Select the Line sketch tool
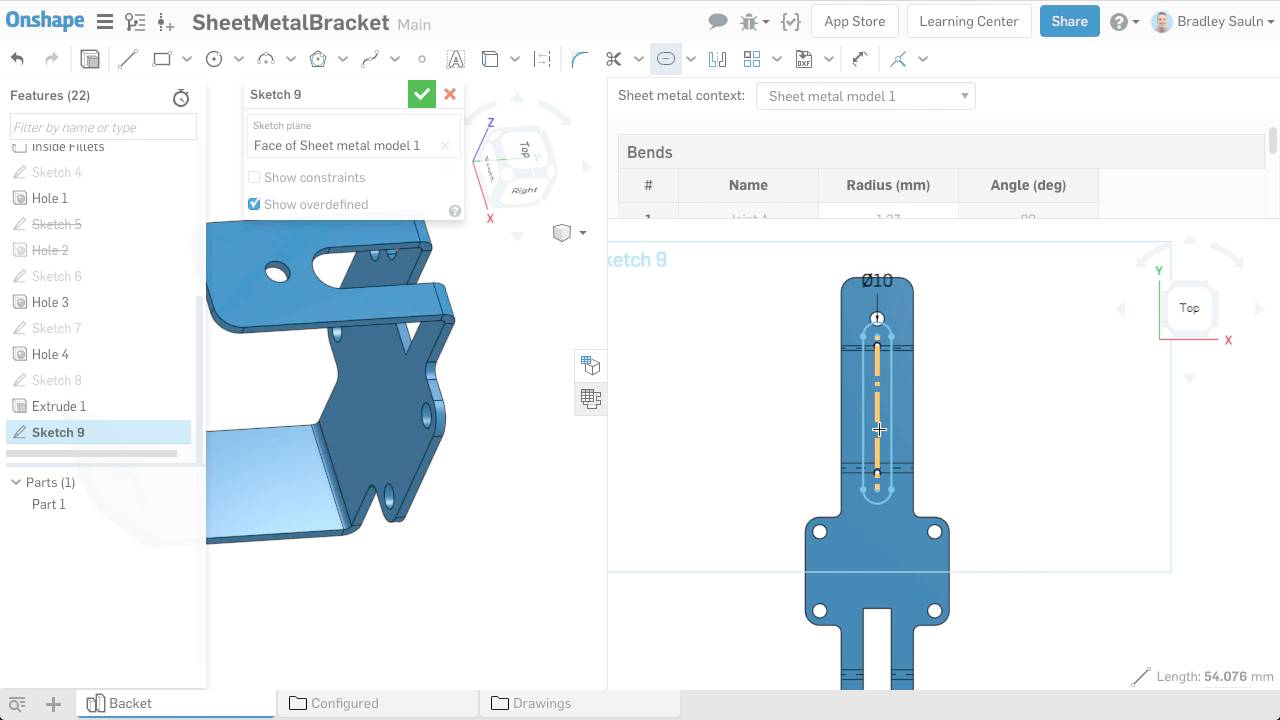This screenshot has width=1280, height=720. point(127,59)
